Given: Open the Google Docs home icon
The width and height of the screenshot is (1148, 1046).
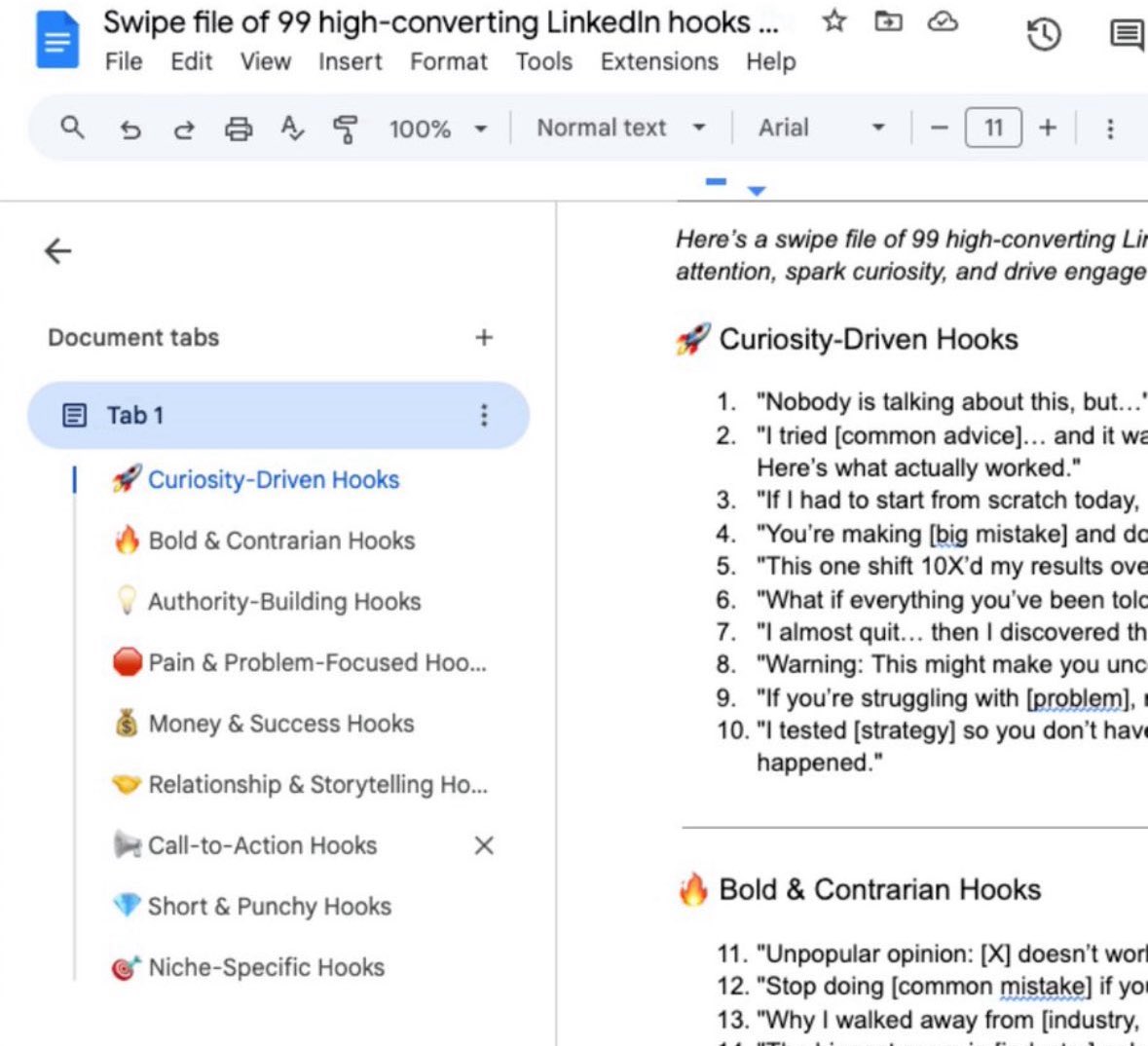Looking at the screenshot, I should (57, 40).
